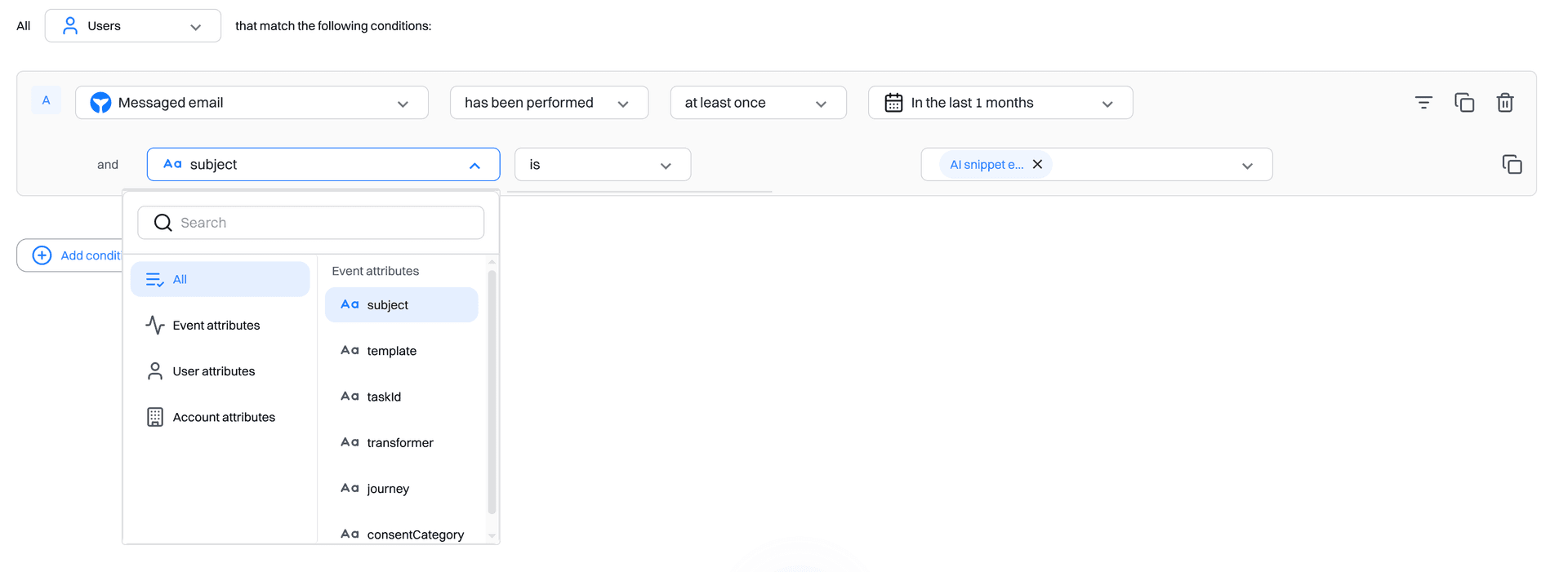Click the search magnifier icon

(x=163, y=223)
